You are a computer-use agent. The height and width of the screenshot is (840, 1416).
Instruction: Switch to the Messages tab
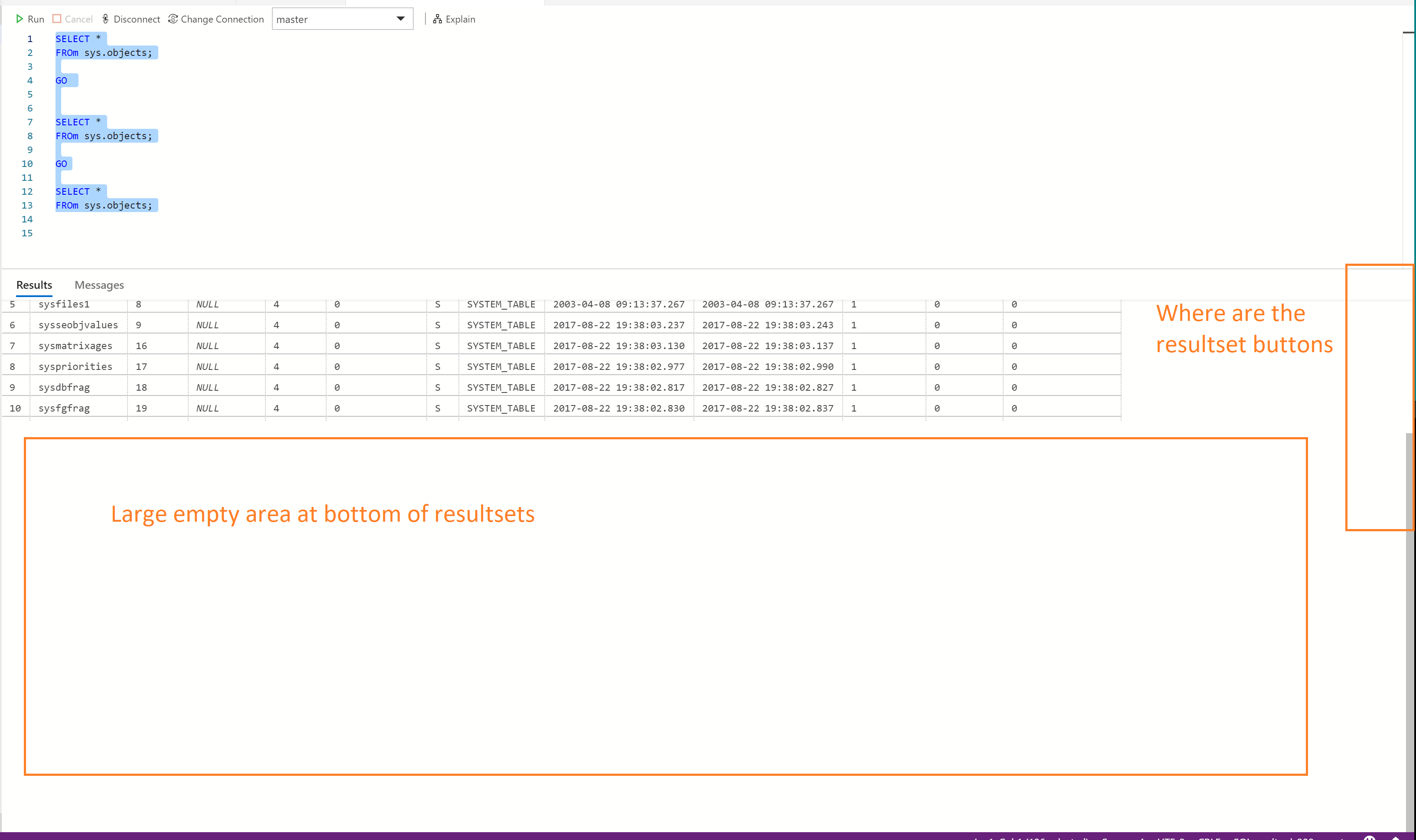(x=99, y=285)
